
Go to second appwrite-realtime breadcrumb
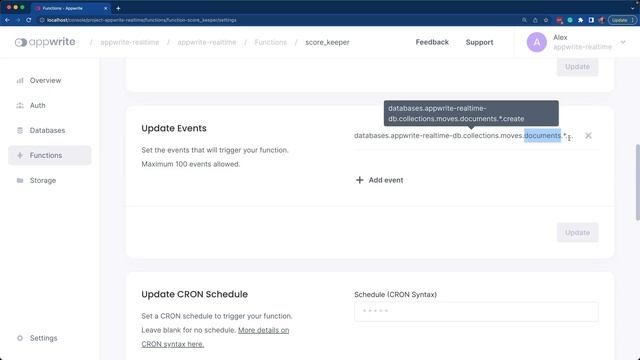[x=207, y=42]
